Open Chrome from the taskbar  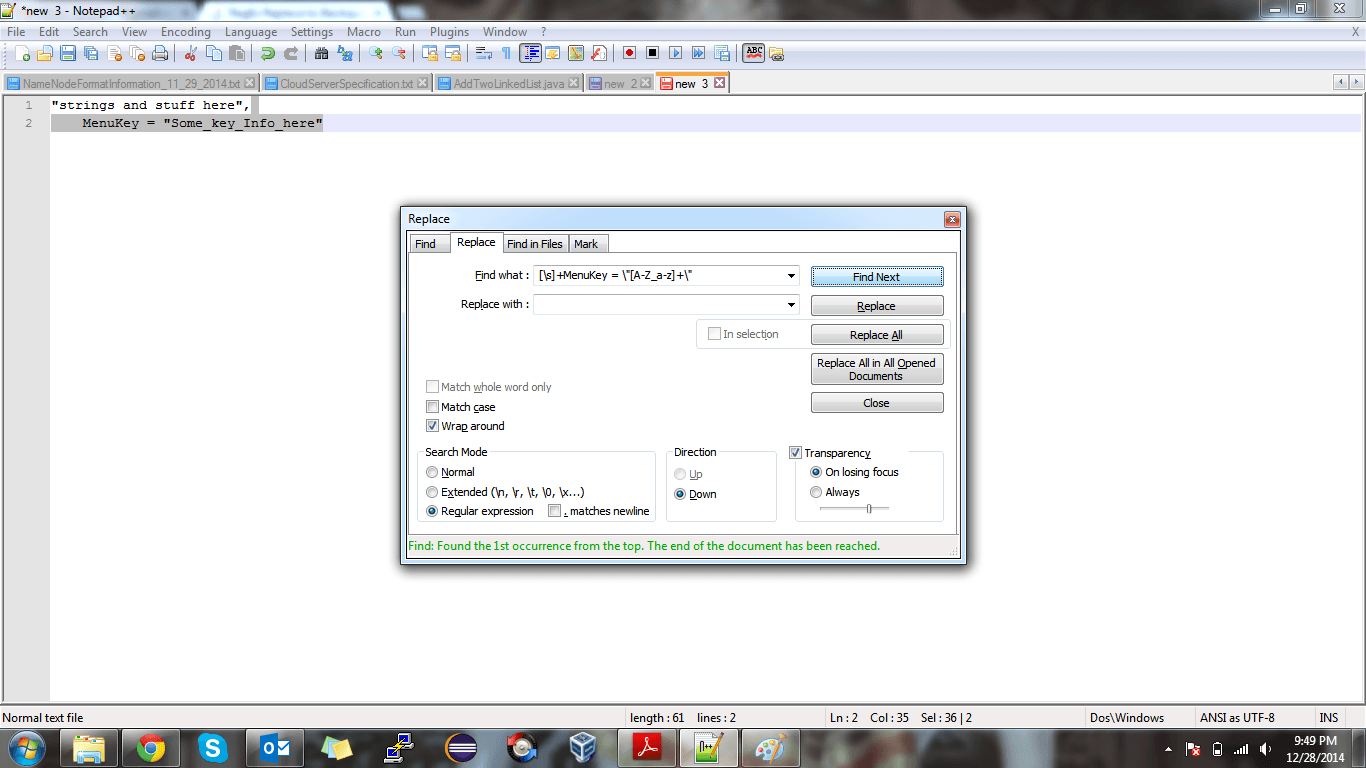(151, 747)
